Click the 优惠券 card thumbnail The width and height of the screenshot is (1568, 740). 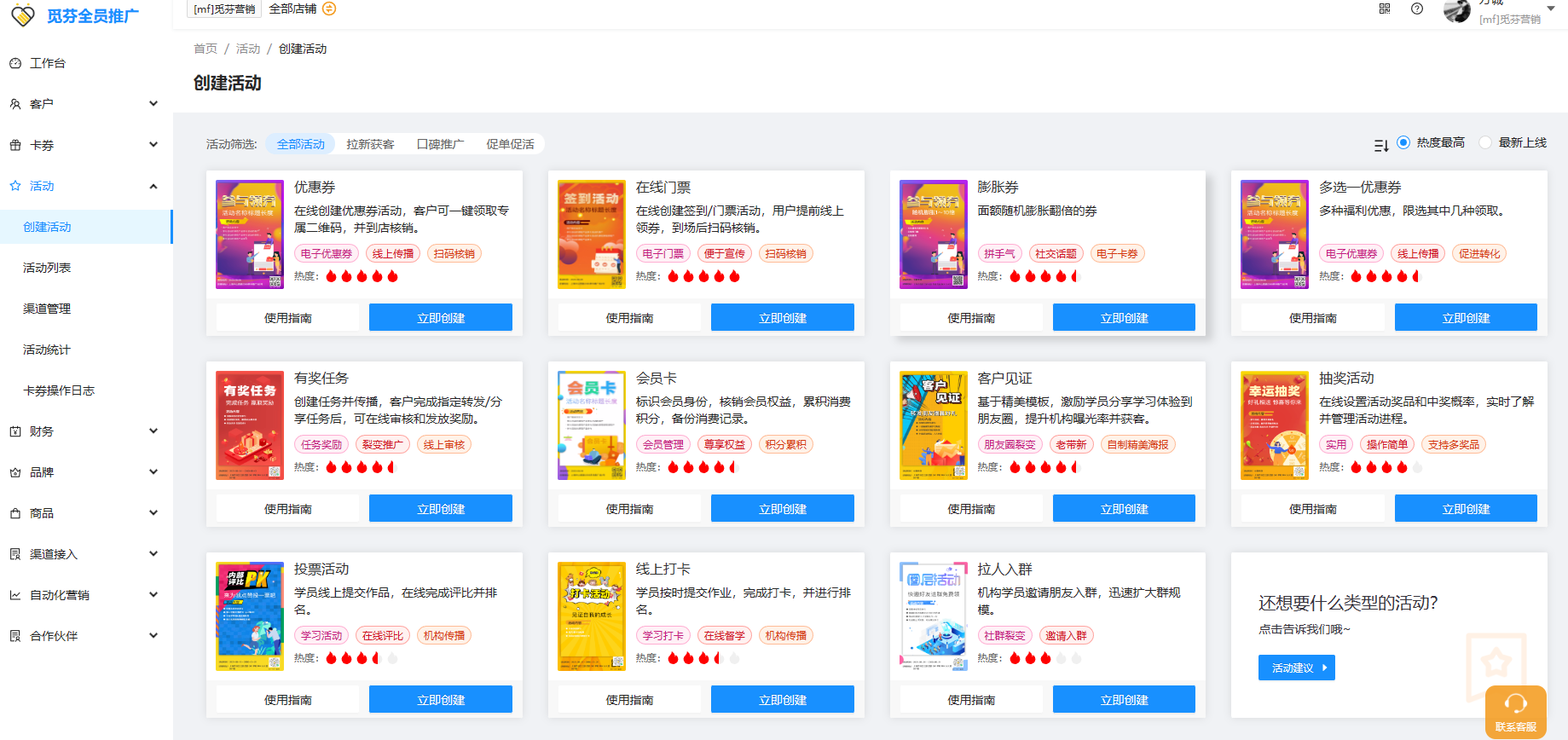(x=250, y=234)
